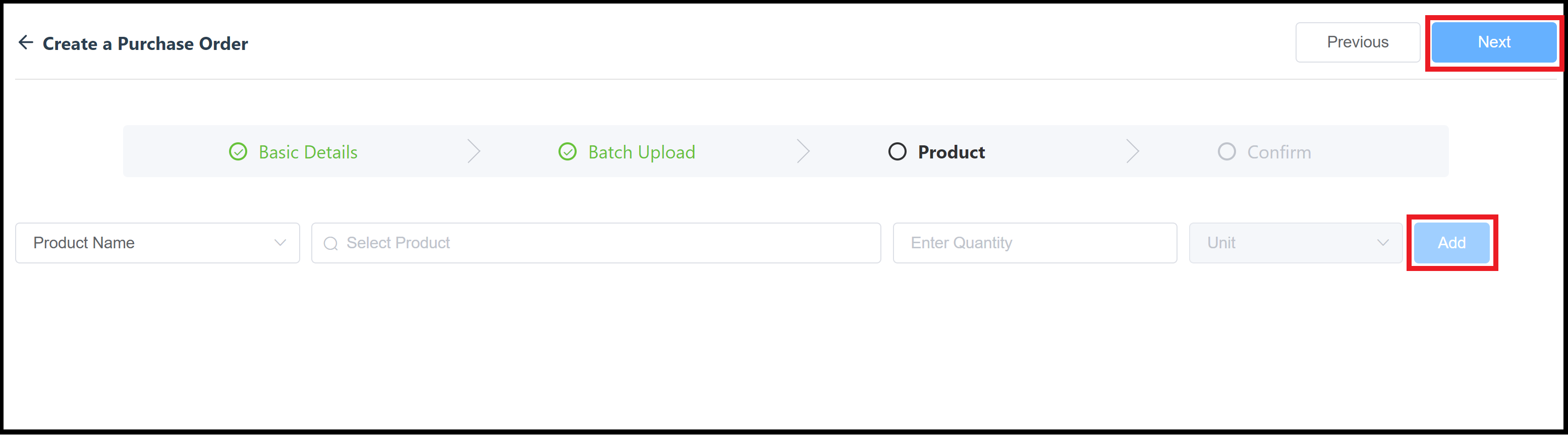Open the Product Name dropdown

[x=157, y=242]
